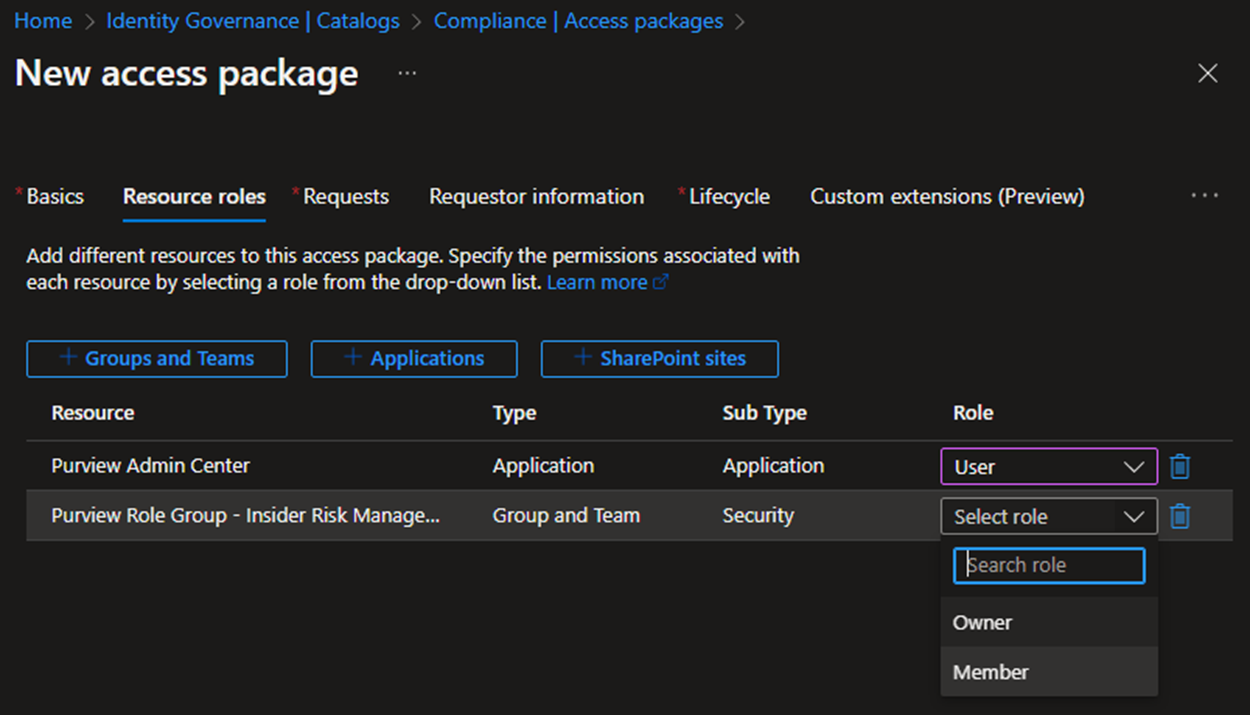Select the Resource roles tab
1250x715 pixels.
click(195, 196)
